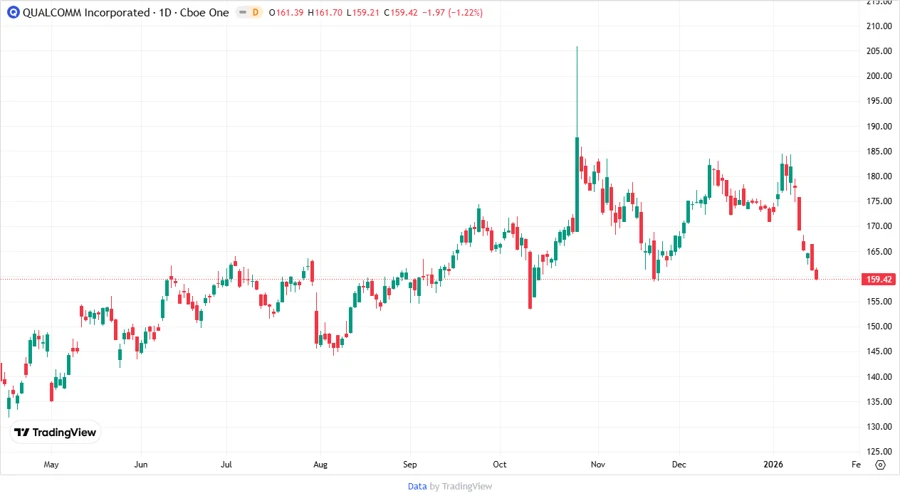The height and width of the screenshot is (498, 900).
Task: Click the Dec label on time axis
Action: [x=679, y=465]
